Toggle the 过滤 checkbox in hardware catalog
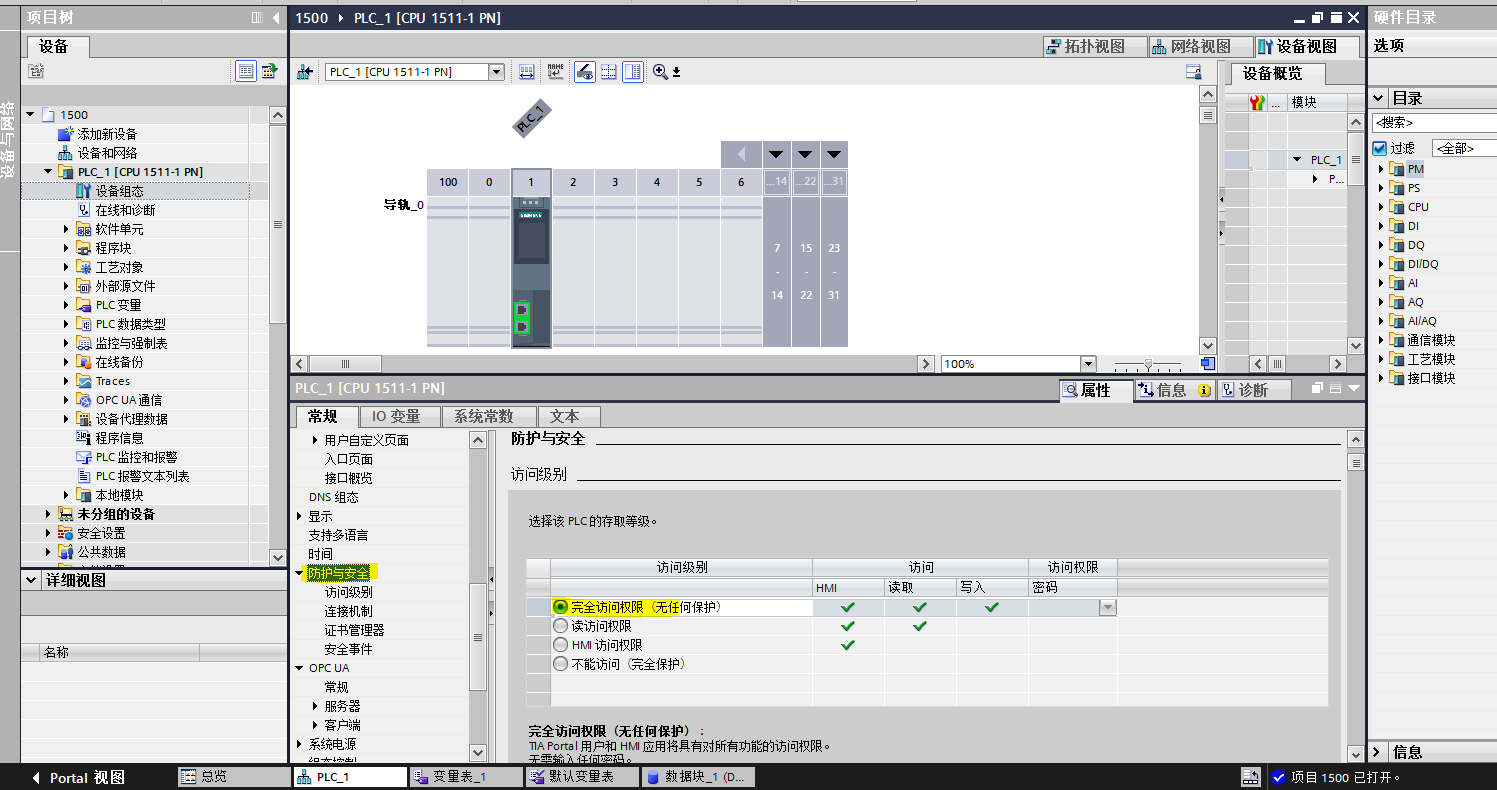 (1380, 148)
